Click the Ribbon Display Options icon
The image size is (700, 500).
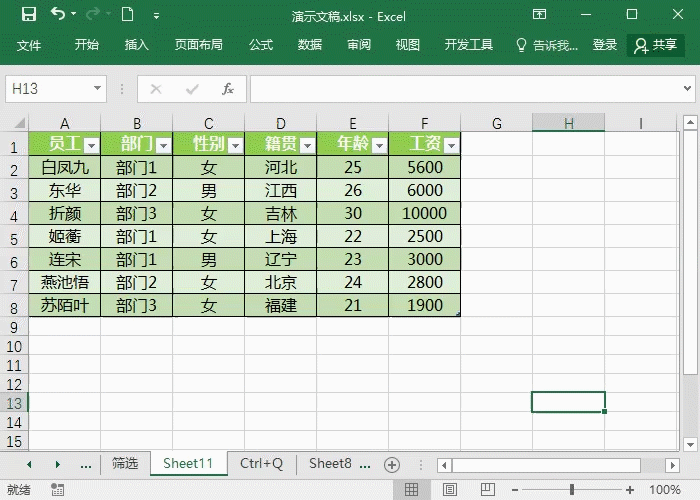coord(539,14)
